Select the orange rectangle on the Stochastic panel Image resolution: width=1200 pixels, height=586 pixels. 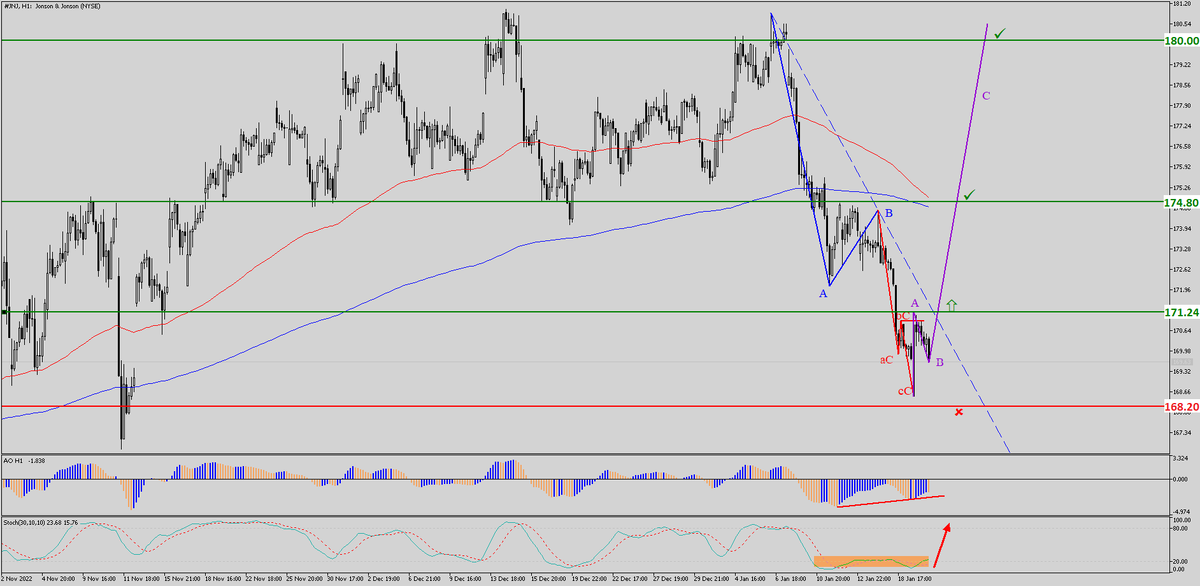872,562
